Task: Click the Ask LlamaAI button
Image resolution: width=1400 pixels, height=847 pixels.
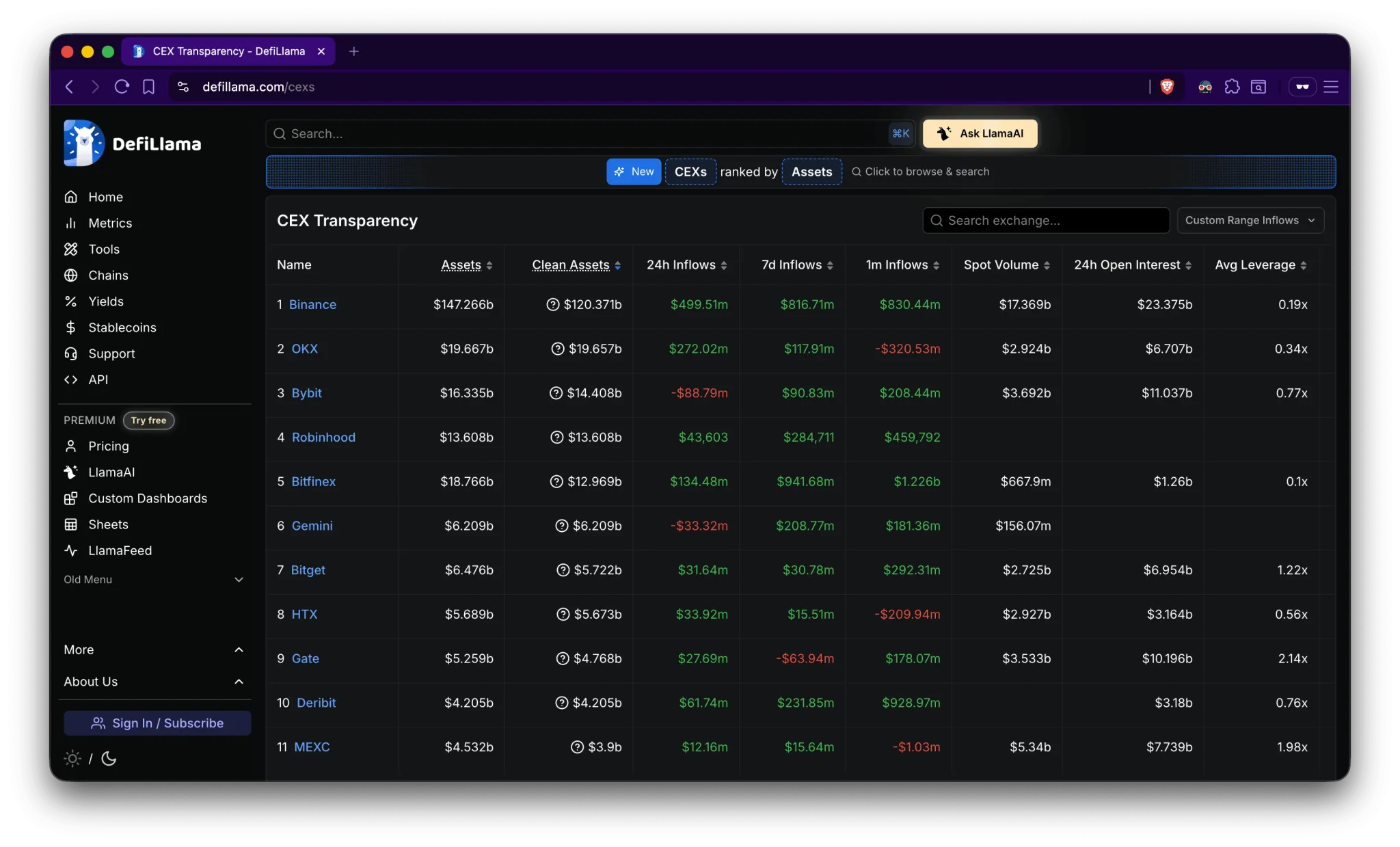Action: coord(979,133)
